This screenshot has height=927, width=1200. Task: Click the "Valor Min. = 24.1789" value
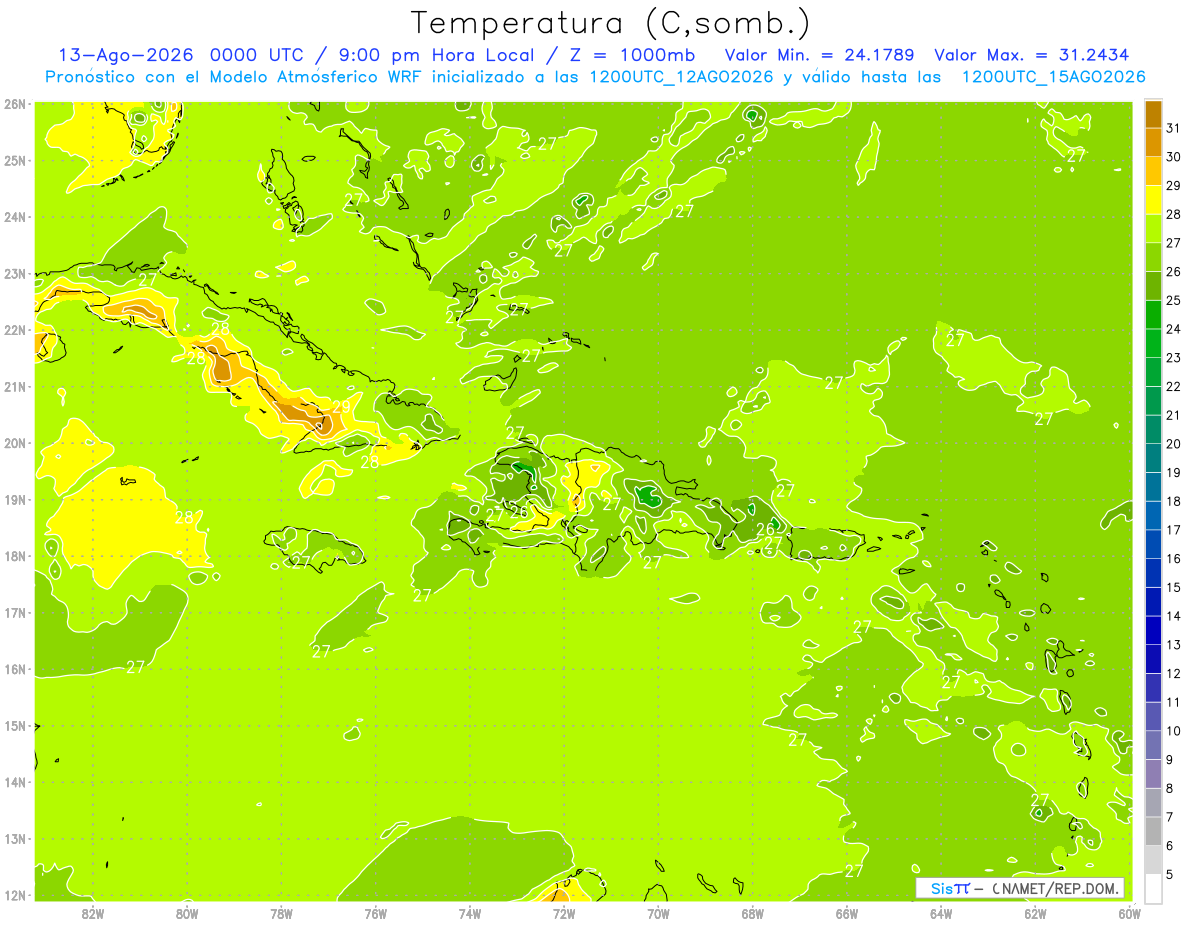(x=821, y=55)
